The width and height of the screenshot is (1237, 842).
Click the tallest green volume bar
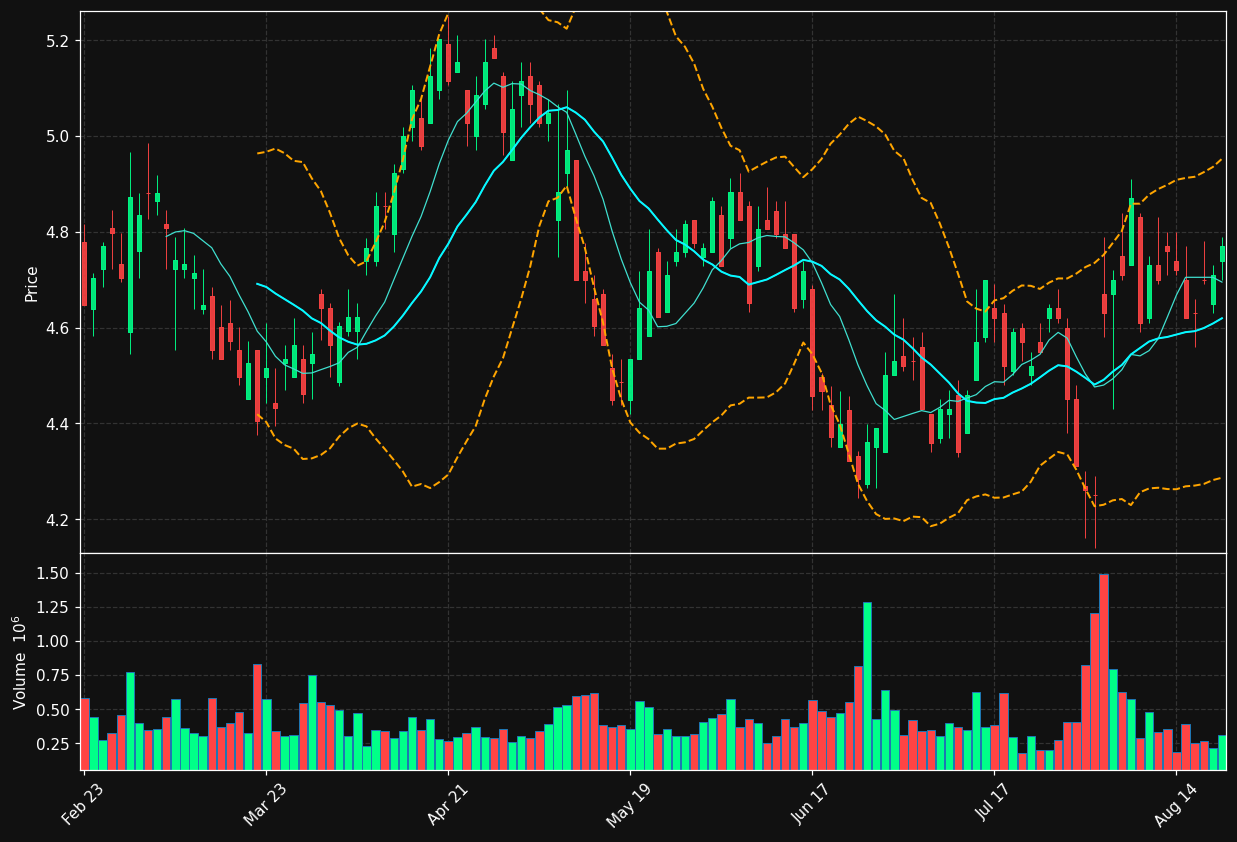(867, 686)
